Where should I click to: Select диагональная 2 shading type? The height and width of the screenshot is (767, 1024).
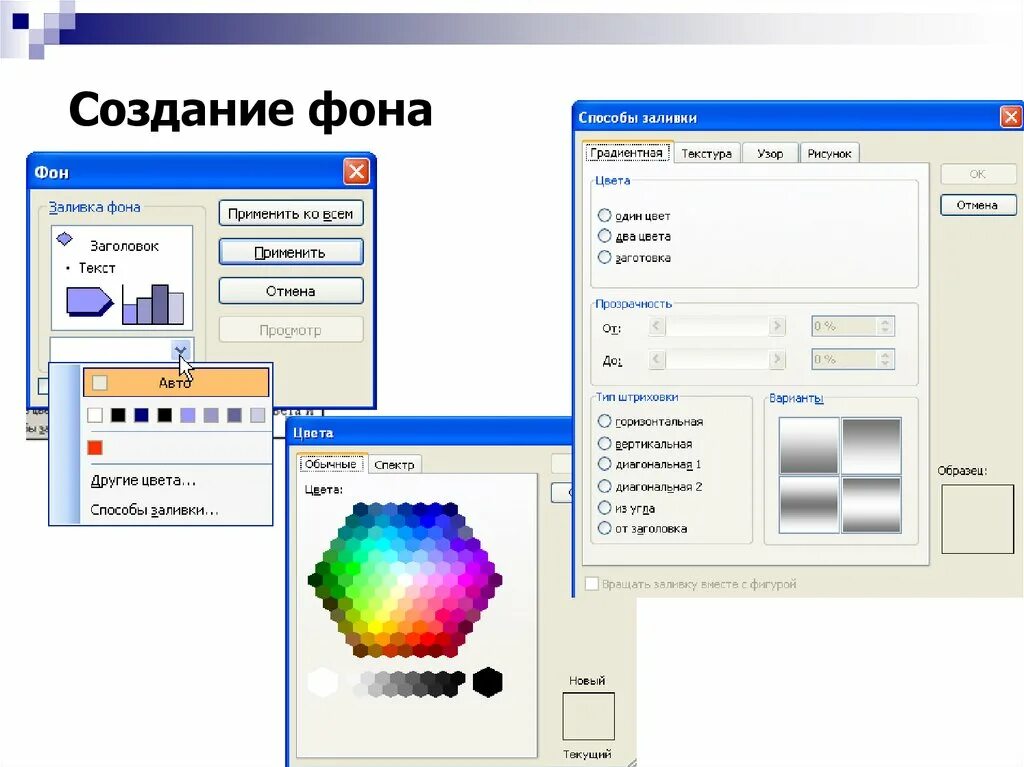pyautogui.click(x=604, y=487)
